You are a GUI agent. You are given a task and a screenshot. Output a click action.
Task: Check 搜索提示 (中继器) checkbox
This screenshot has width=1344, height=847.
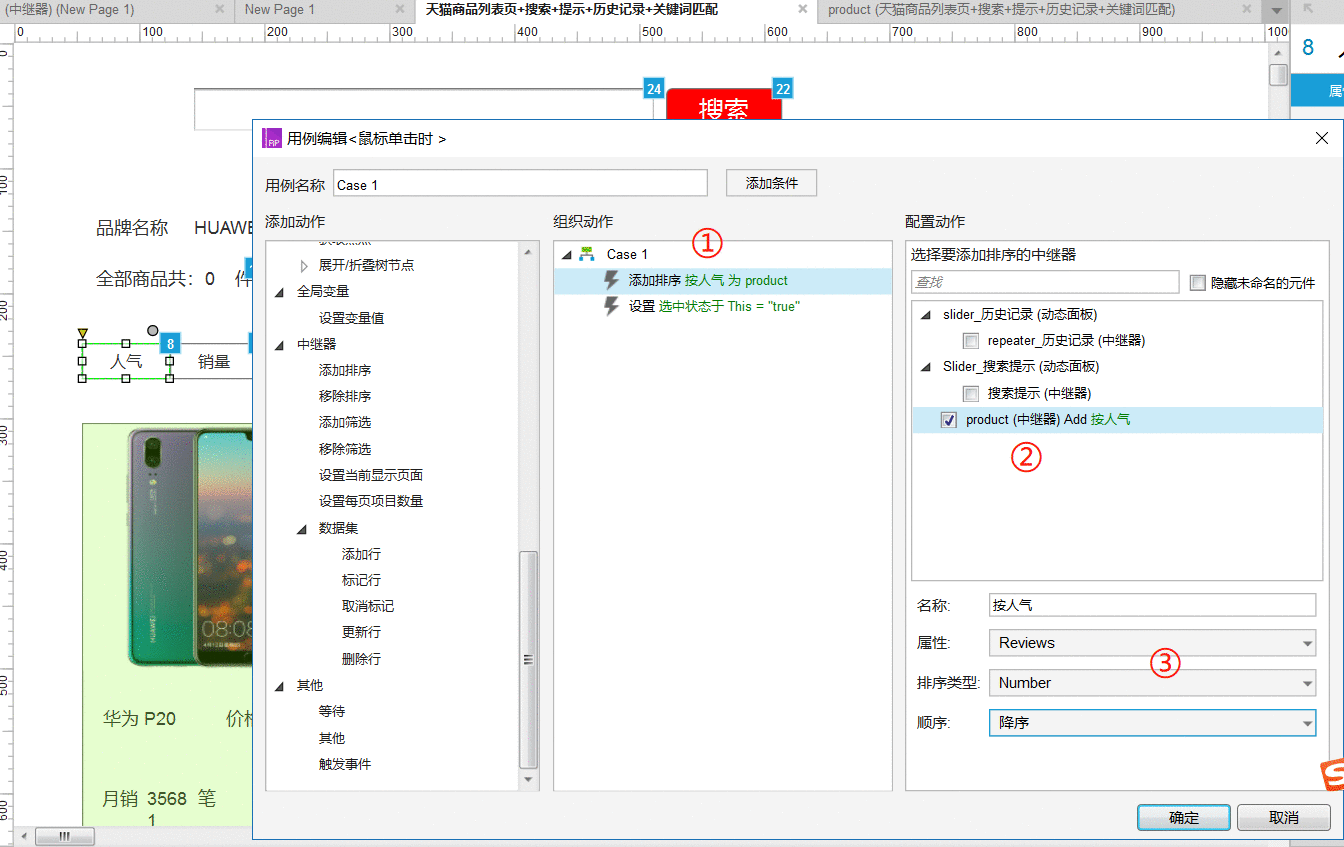[970, 393]
